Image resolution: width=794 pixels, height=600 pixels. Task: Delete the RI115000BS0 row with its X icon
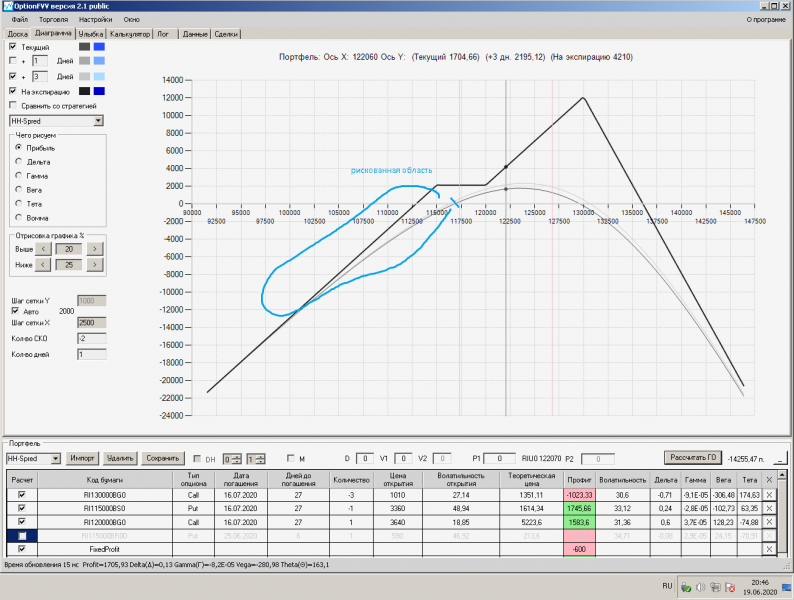tap(769, 508)
